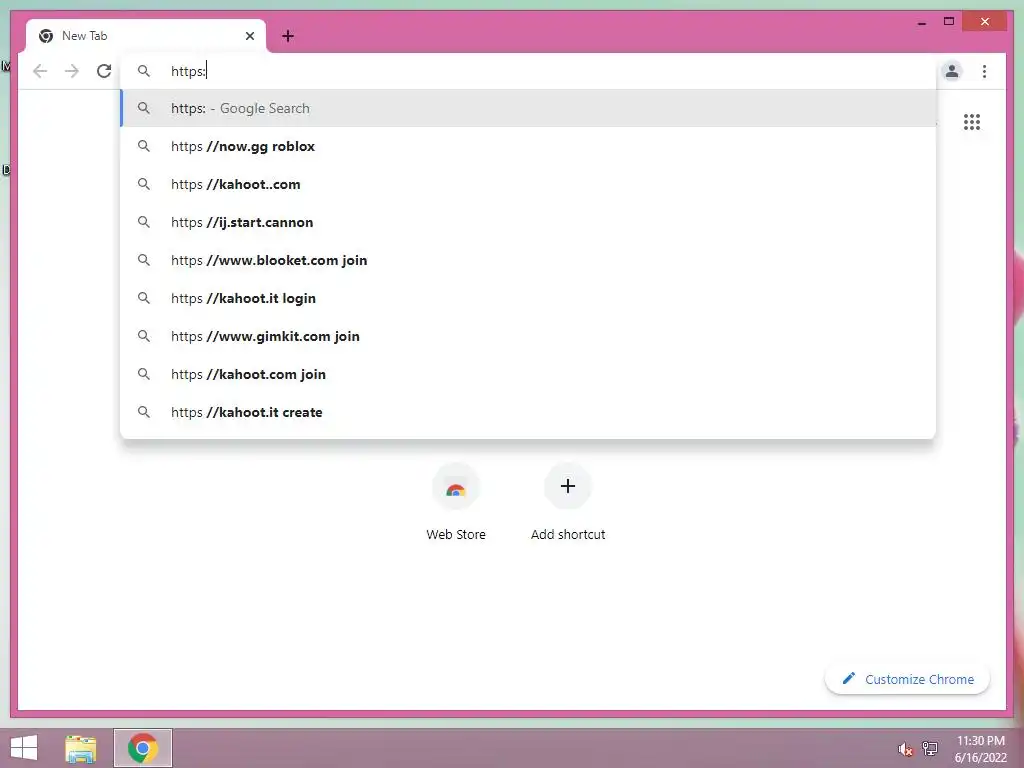Open a new tab with the plus button
Image resolution: width=1024 pixels, height=768 pixels.
point(288,36)
